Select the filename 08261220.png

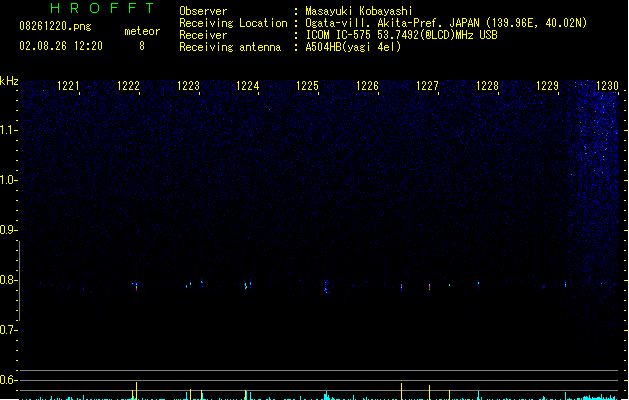tap(55, 26)
